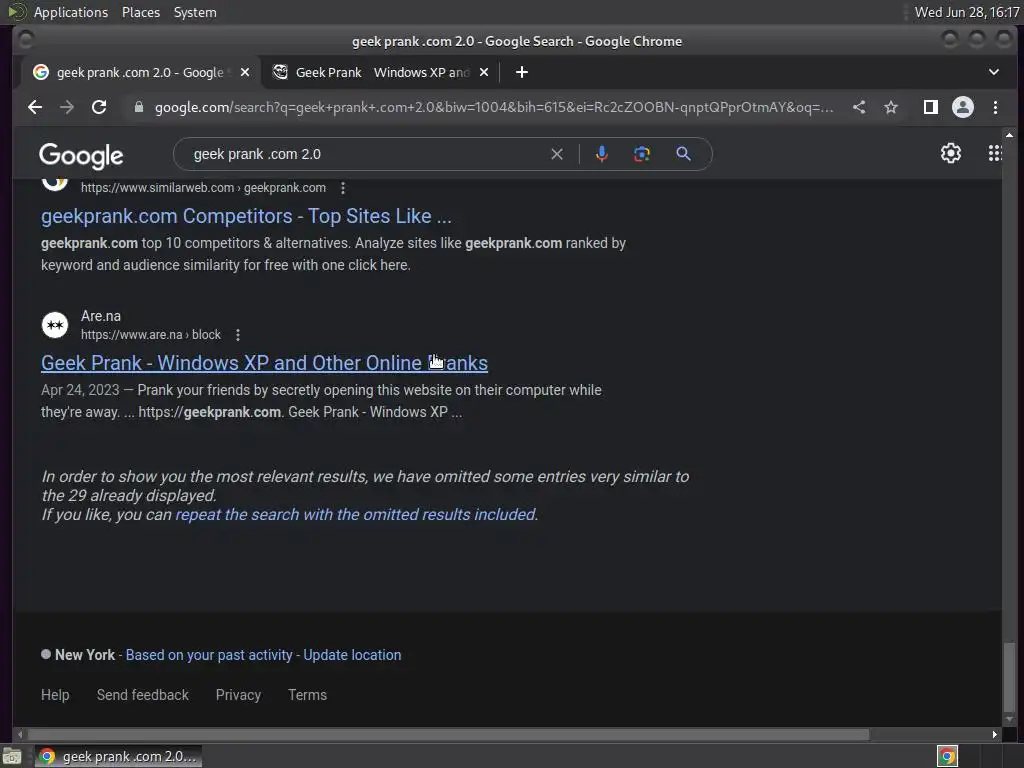Select the geek prank .com 2.0 Google tab
This screenshot has width=1024, height=768.
[x=140, y=72]
